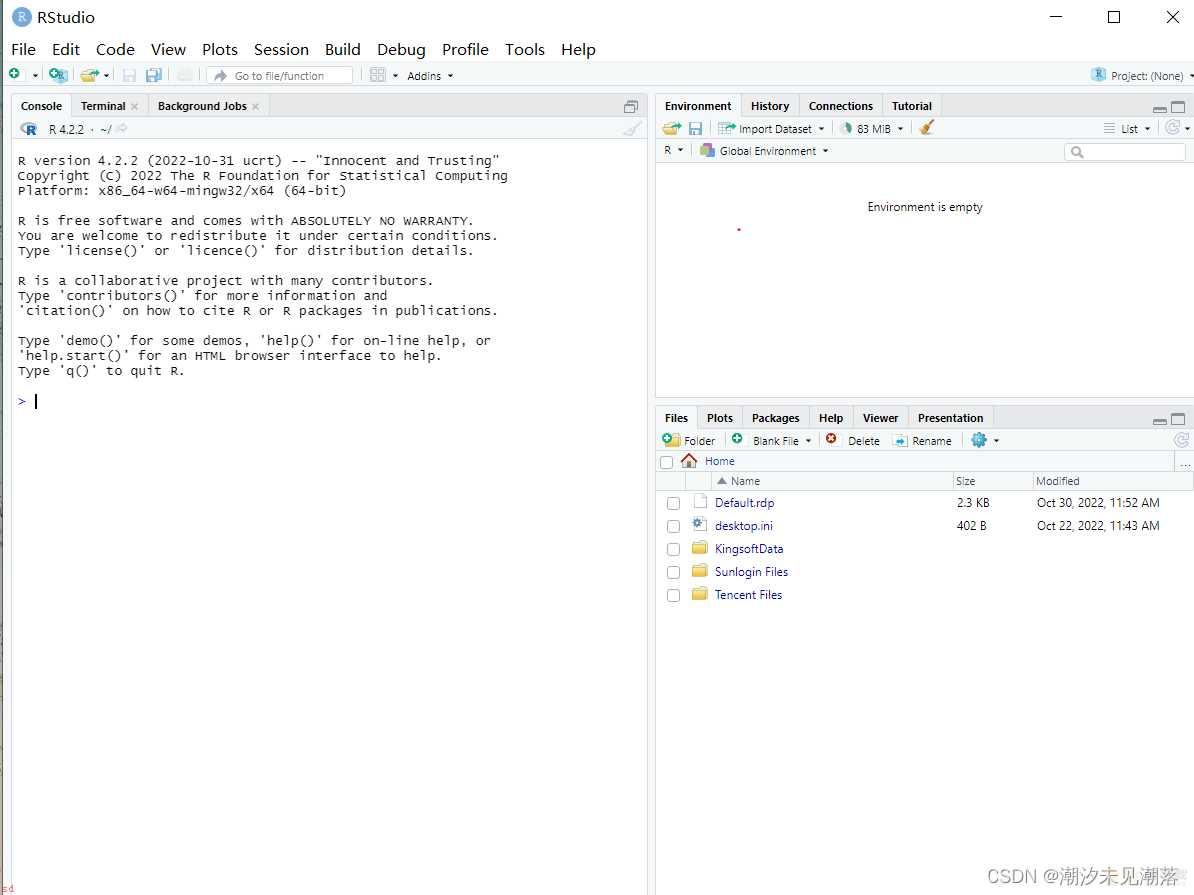Click the Load workspace folder icon

click(x=672, y=128)
